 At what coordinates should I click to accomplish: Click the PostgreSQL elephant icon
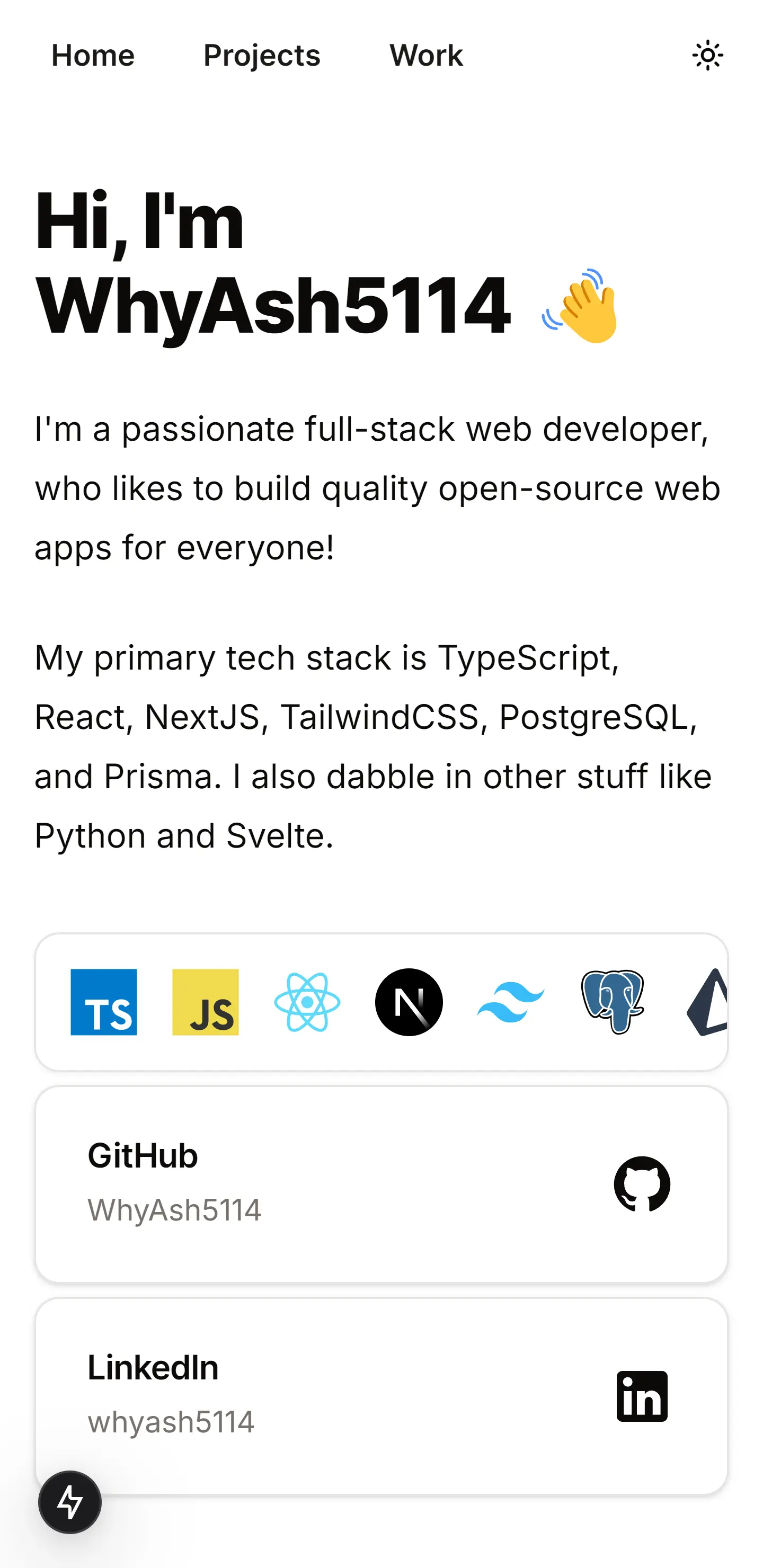612,1002
